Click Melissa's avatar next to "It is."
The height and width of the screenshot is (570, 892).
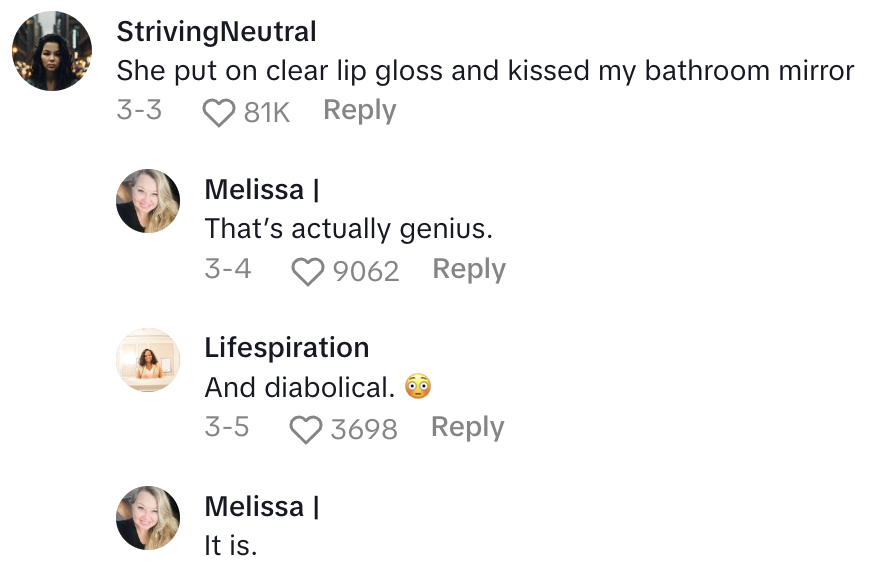[x=148, y=518]
